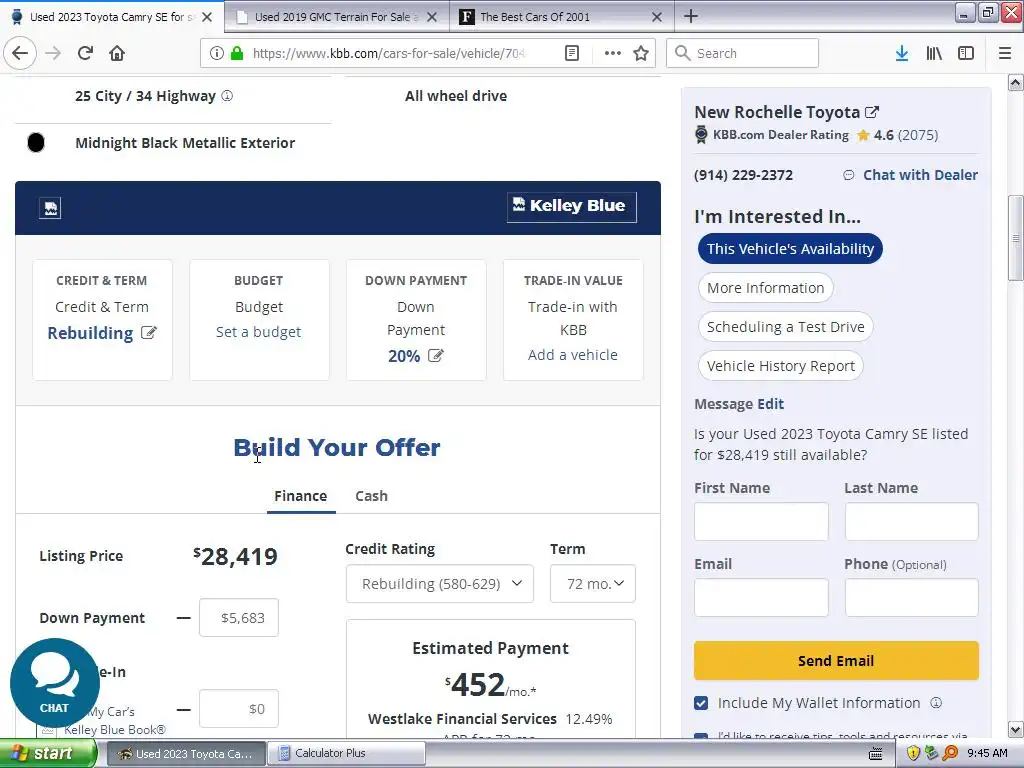Click the Kelley Blue logo button
The height and width of the screenshot is (768, 1024).
point(571,207)
